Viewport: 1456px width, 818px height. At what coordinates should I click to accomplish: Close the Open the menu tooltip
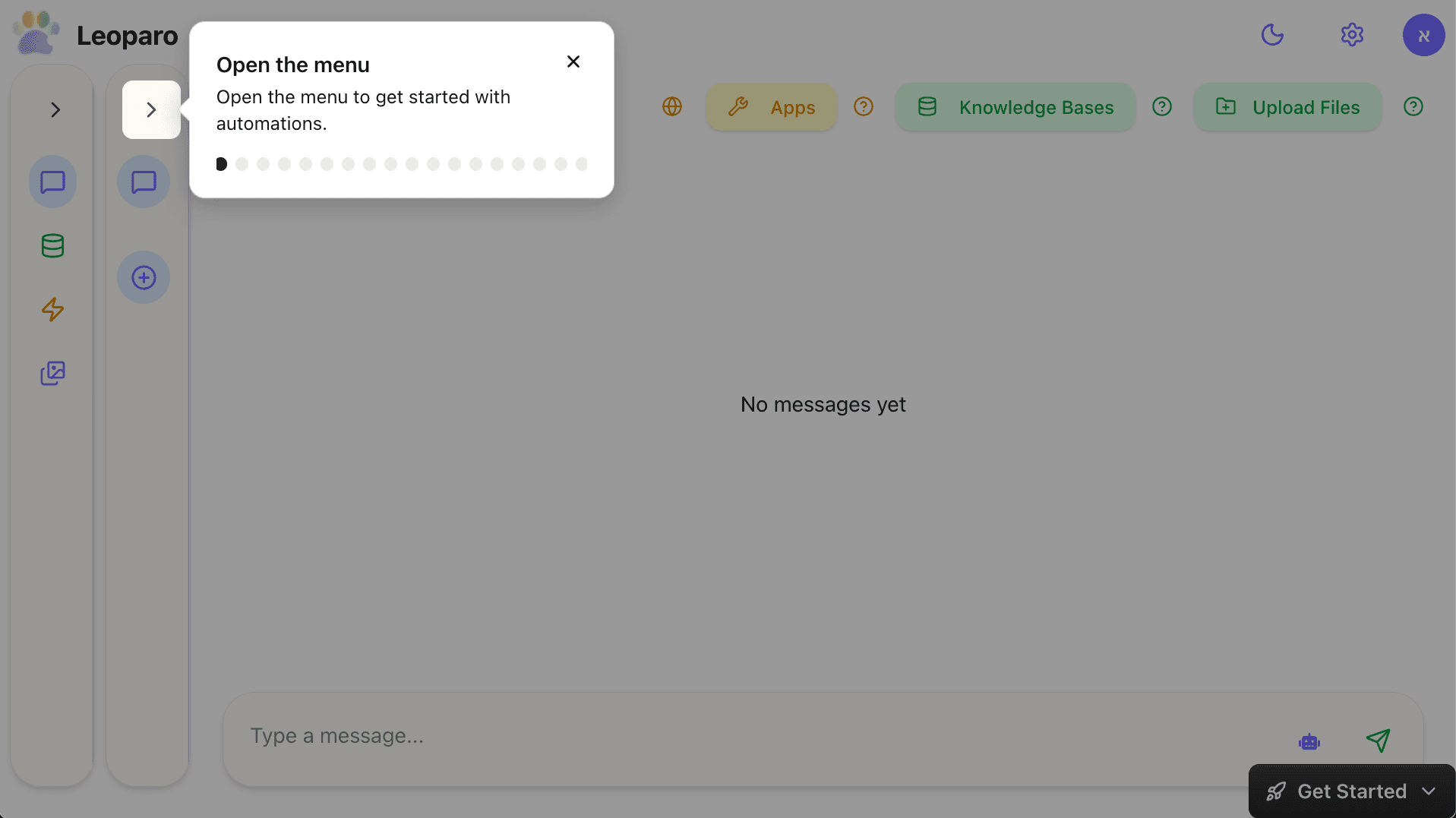573,62
